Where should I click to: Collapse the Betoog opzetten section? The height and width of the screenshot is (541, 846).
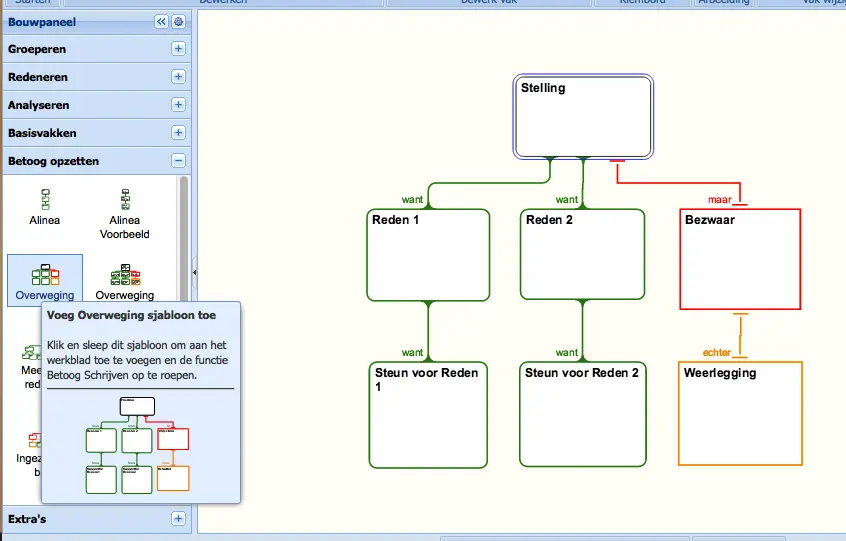178,161
